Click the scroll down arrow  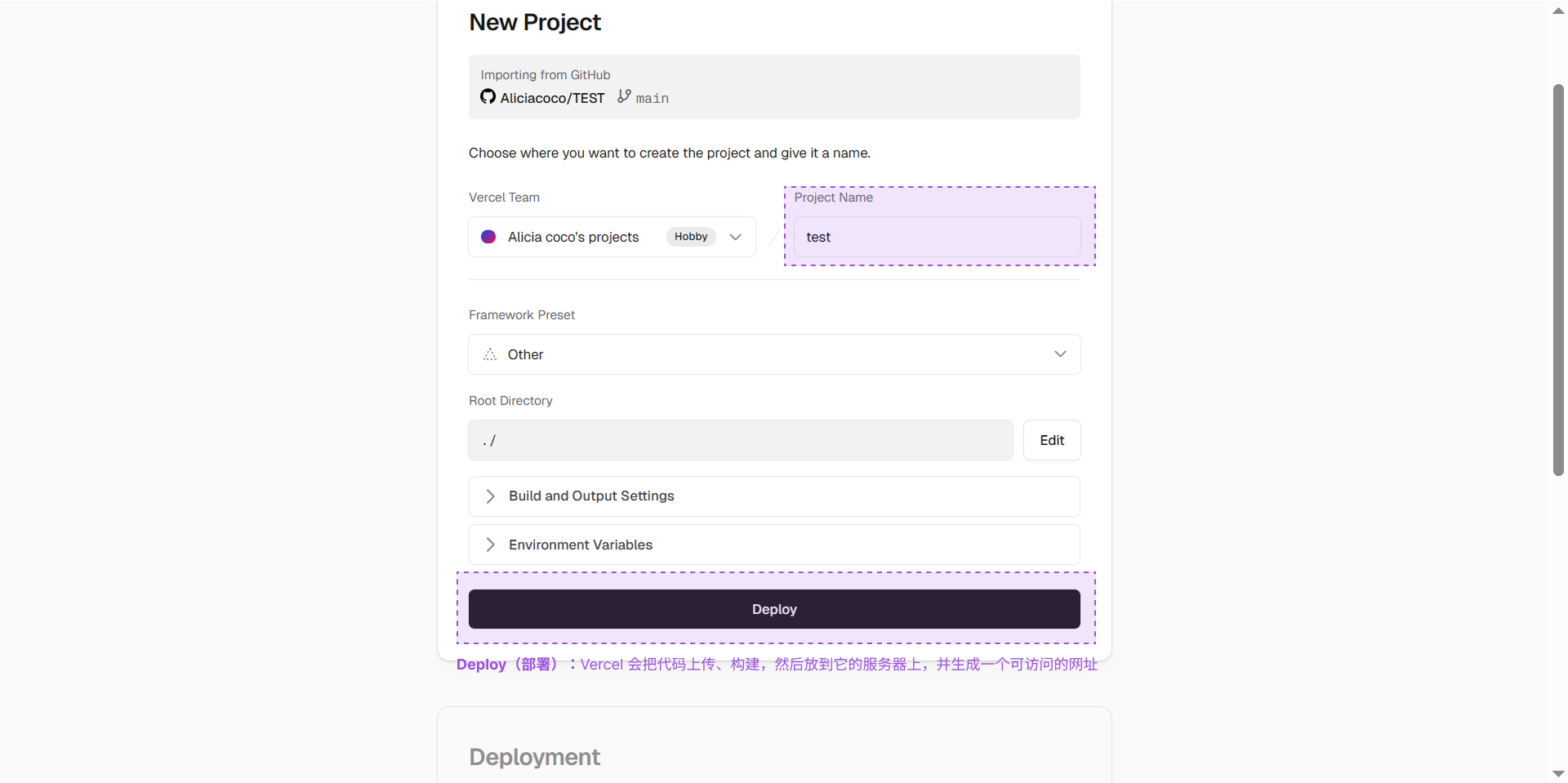pyautogui.click(x=1558, y=773)
